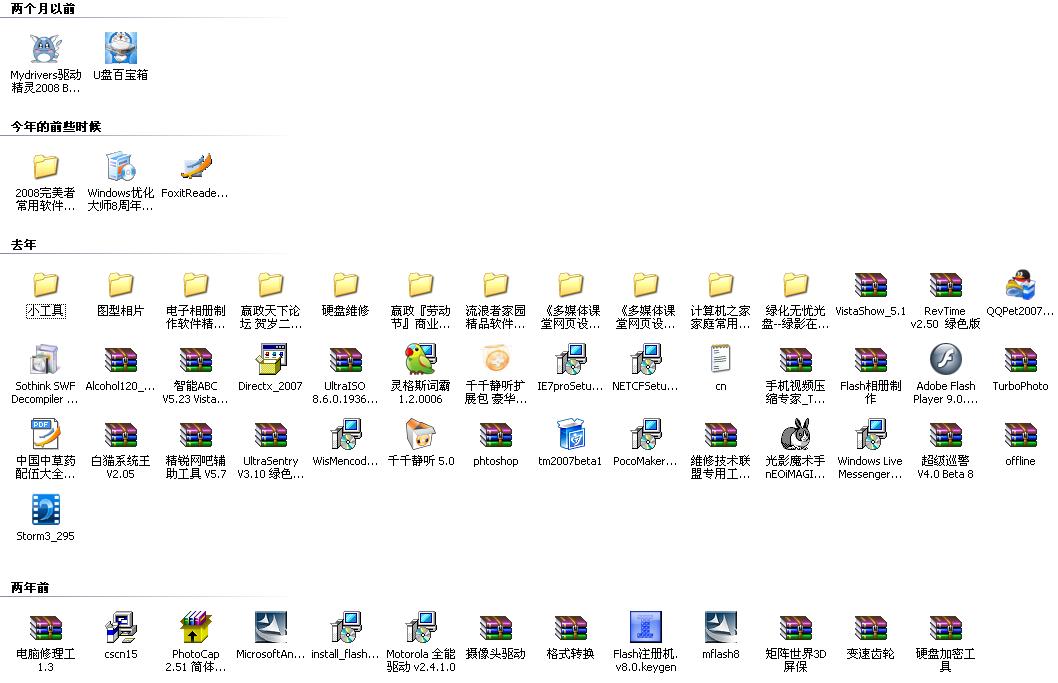Select the Mydrivers驱动精灵2008 installer icon

(45, 49)
